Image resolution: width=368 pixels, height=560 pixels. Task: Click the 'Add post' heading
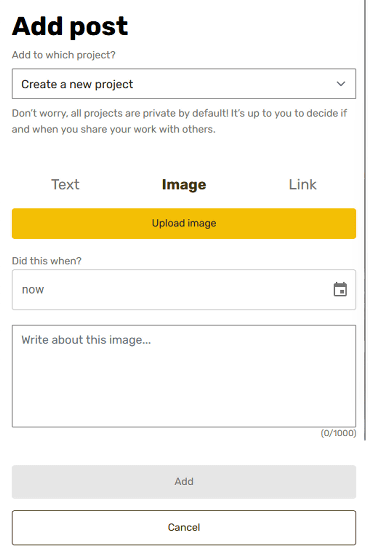[x=70, y=27]
